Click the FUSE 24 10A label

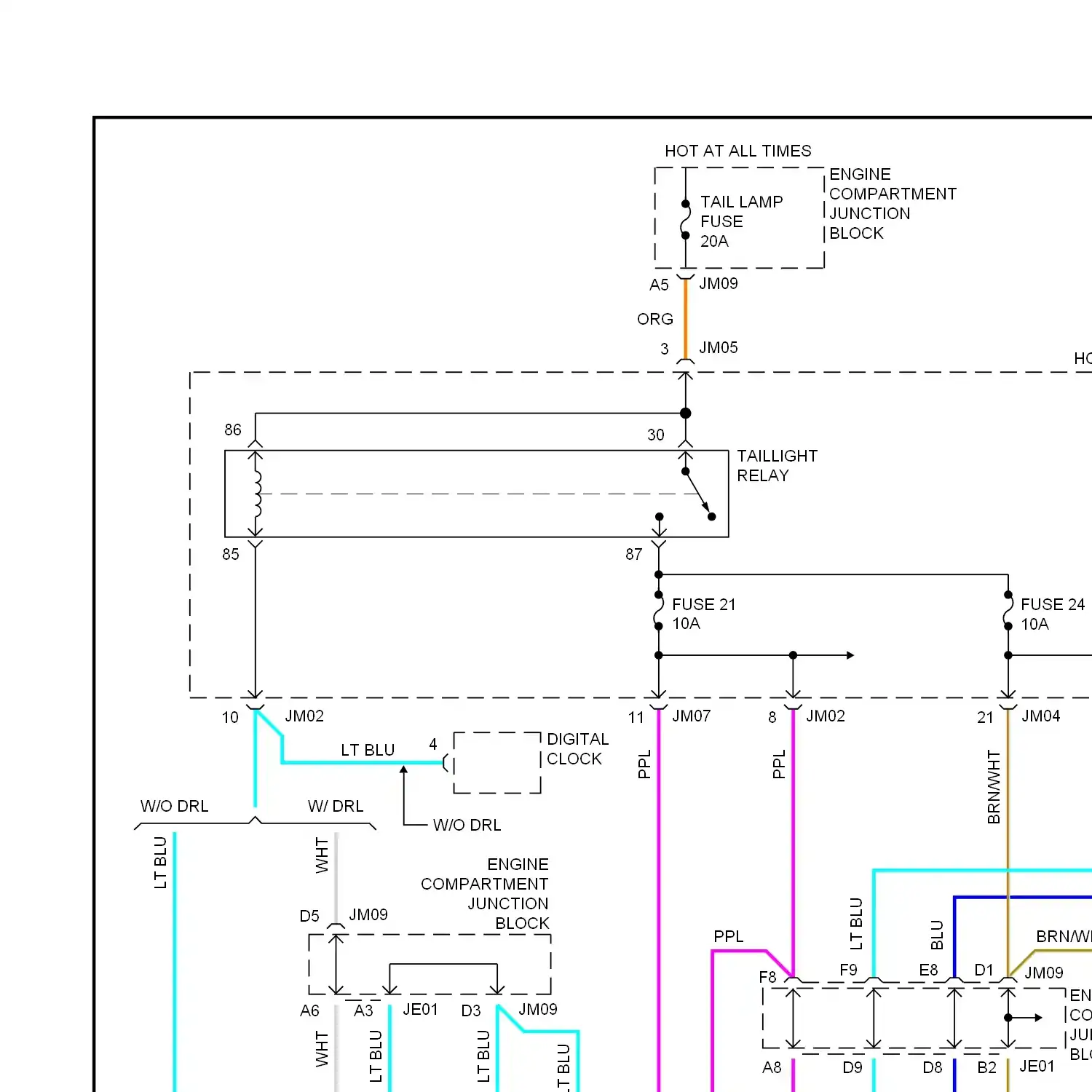point(1053,614)
